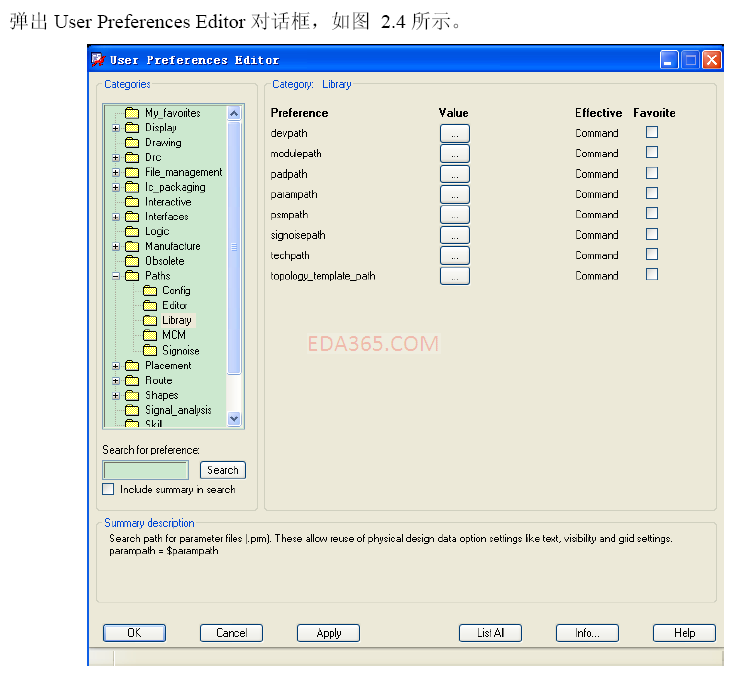Expand the Manufacture category

click(x=116, y=247)
